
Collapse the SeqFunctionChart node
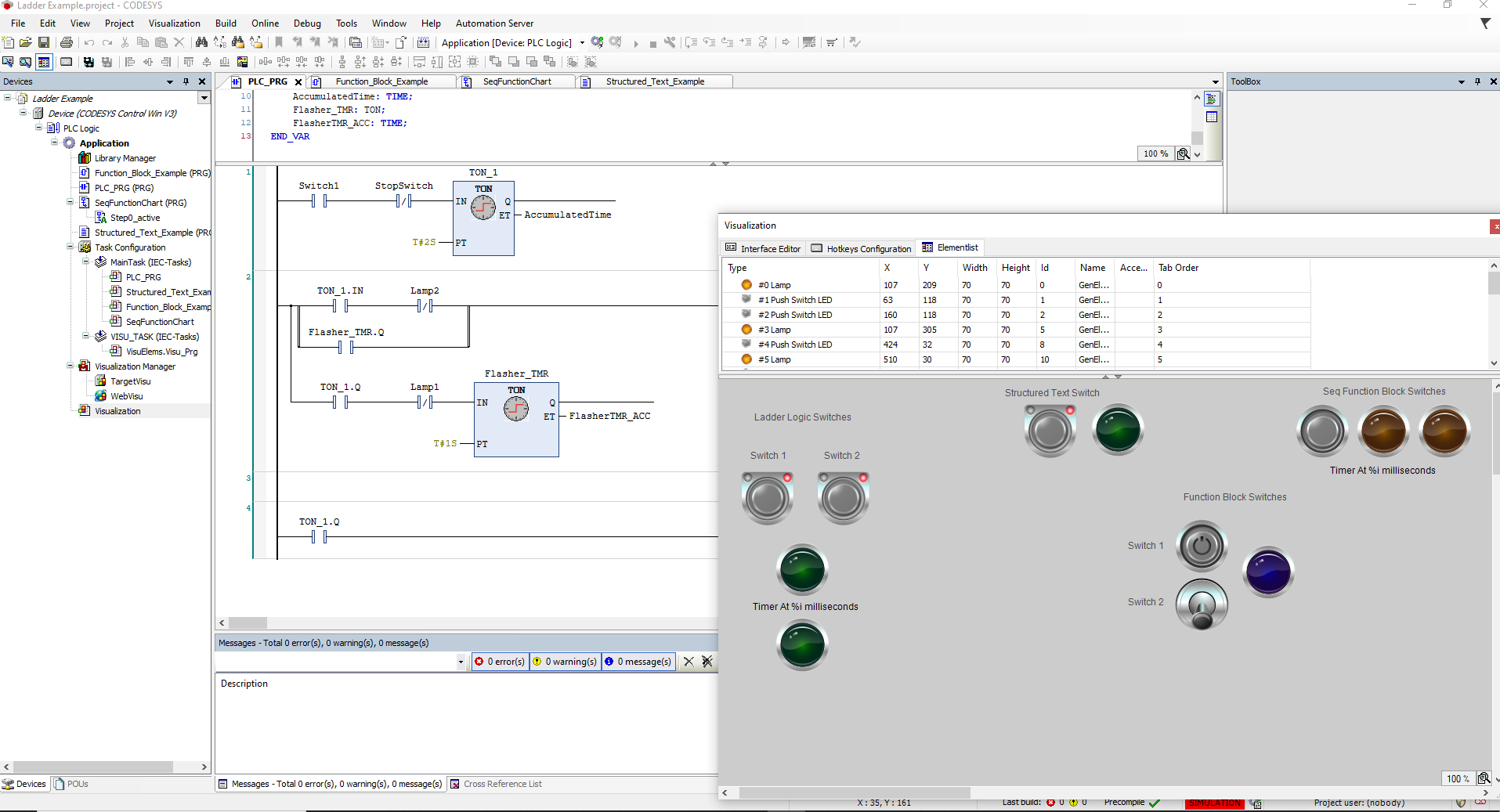click(70, 202)
